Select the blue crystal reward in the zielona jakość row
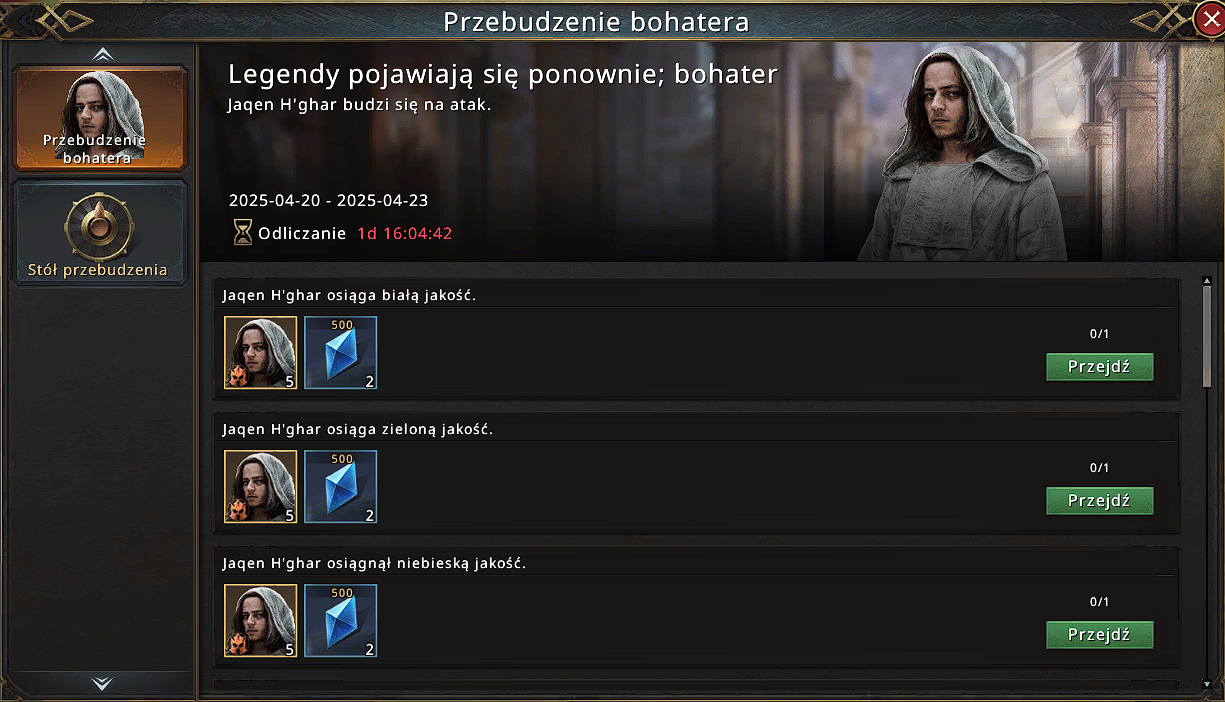The width and height of the screenshot is (1225, 702). point(341,486)
